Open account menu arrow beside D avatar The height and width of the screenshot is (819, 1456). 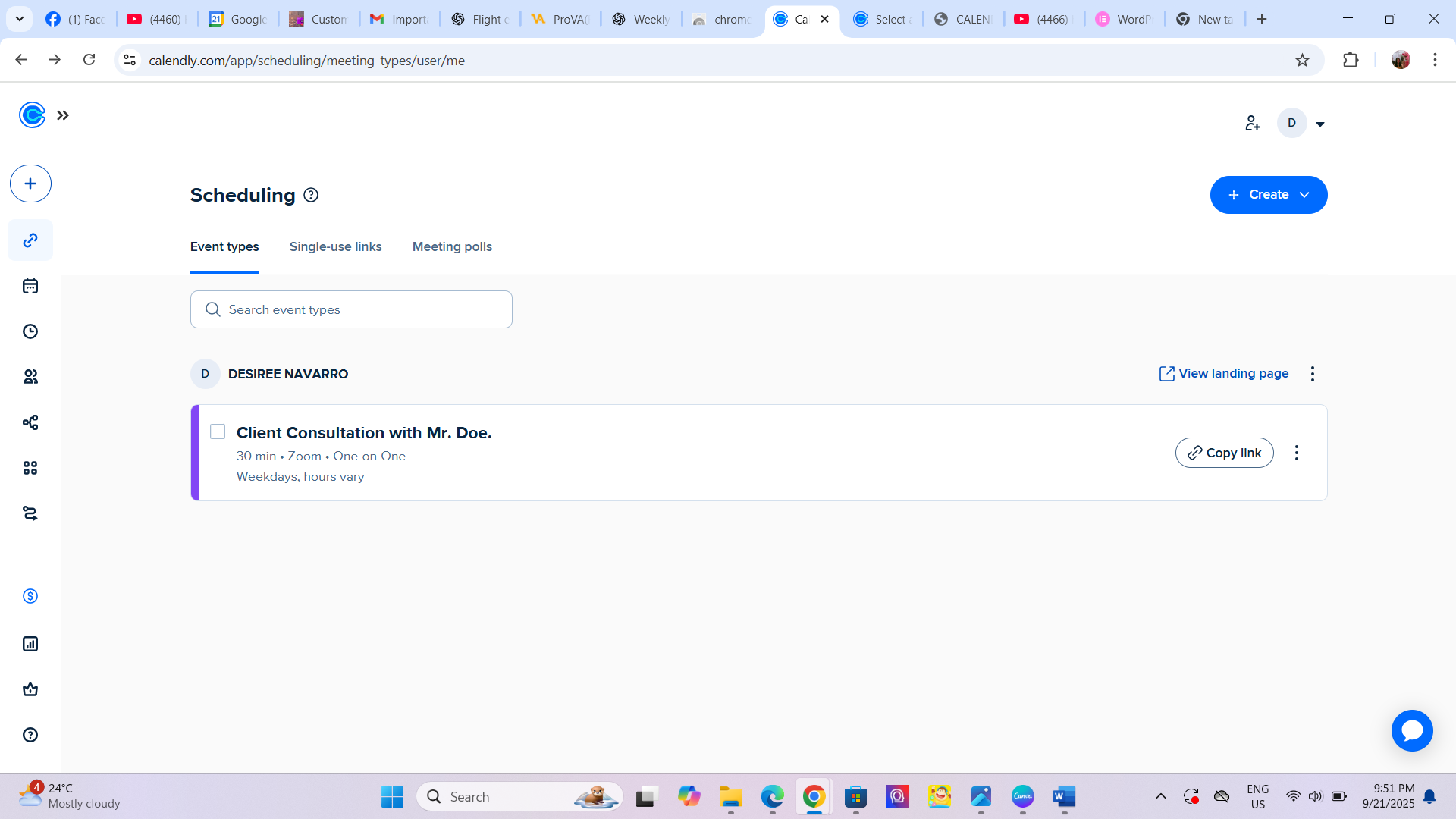click(x=1319, y=124)
